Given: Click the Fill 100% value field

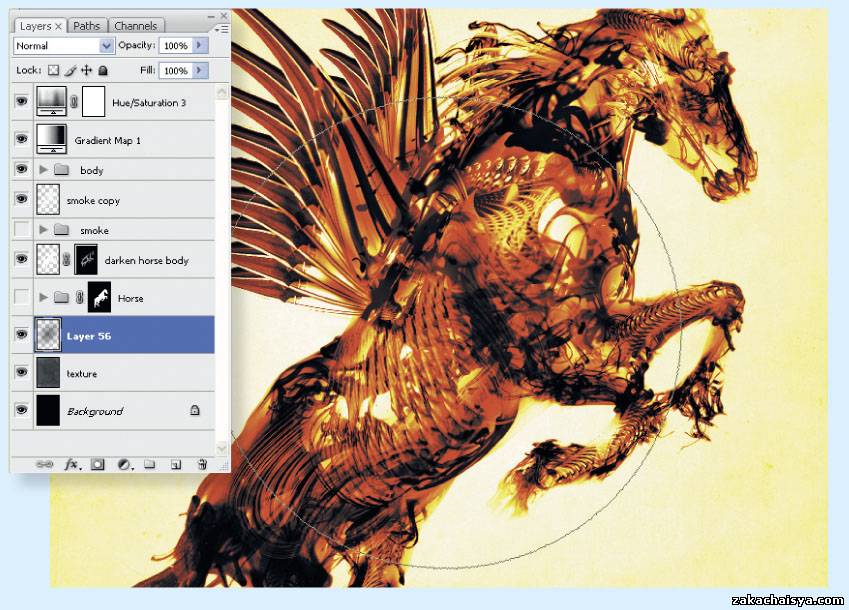Looking at the screenshot, I should click(x=176, y=70).
